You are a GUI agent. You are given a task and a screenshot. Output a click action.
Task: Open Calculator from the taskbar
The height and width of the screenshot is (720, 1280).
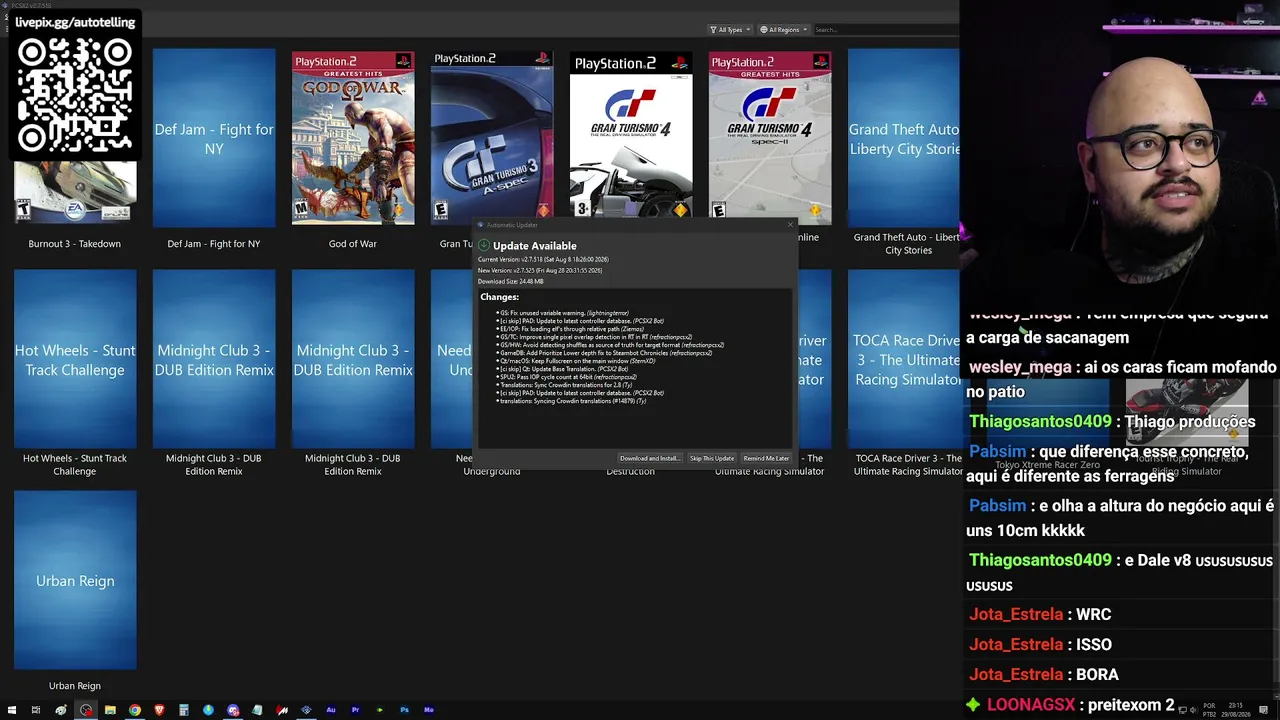tap(184, 710)
